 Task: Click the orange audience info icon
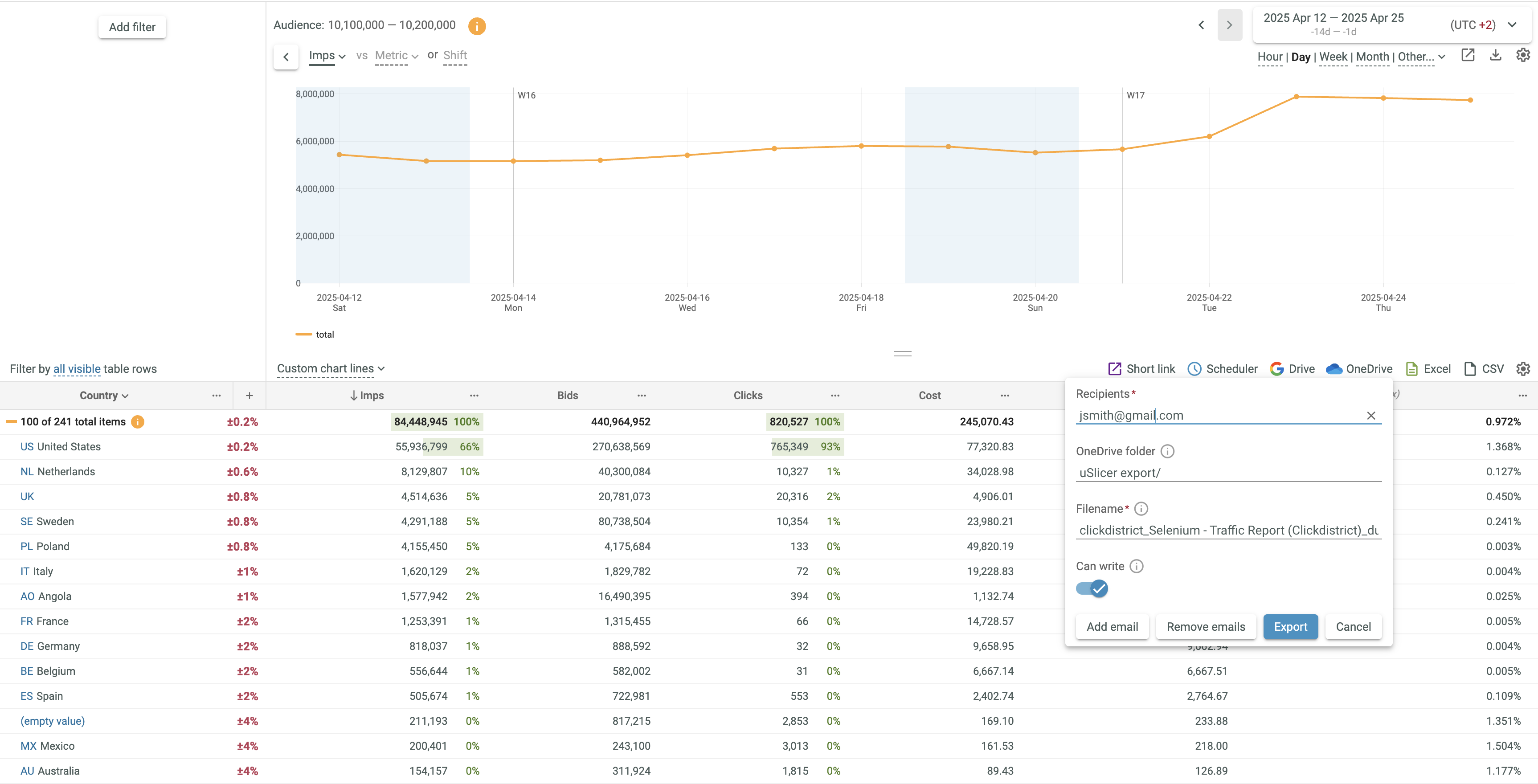pyautogui.click(x=476, y=26)
